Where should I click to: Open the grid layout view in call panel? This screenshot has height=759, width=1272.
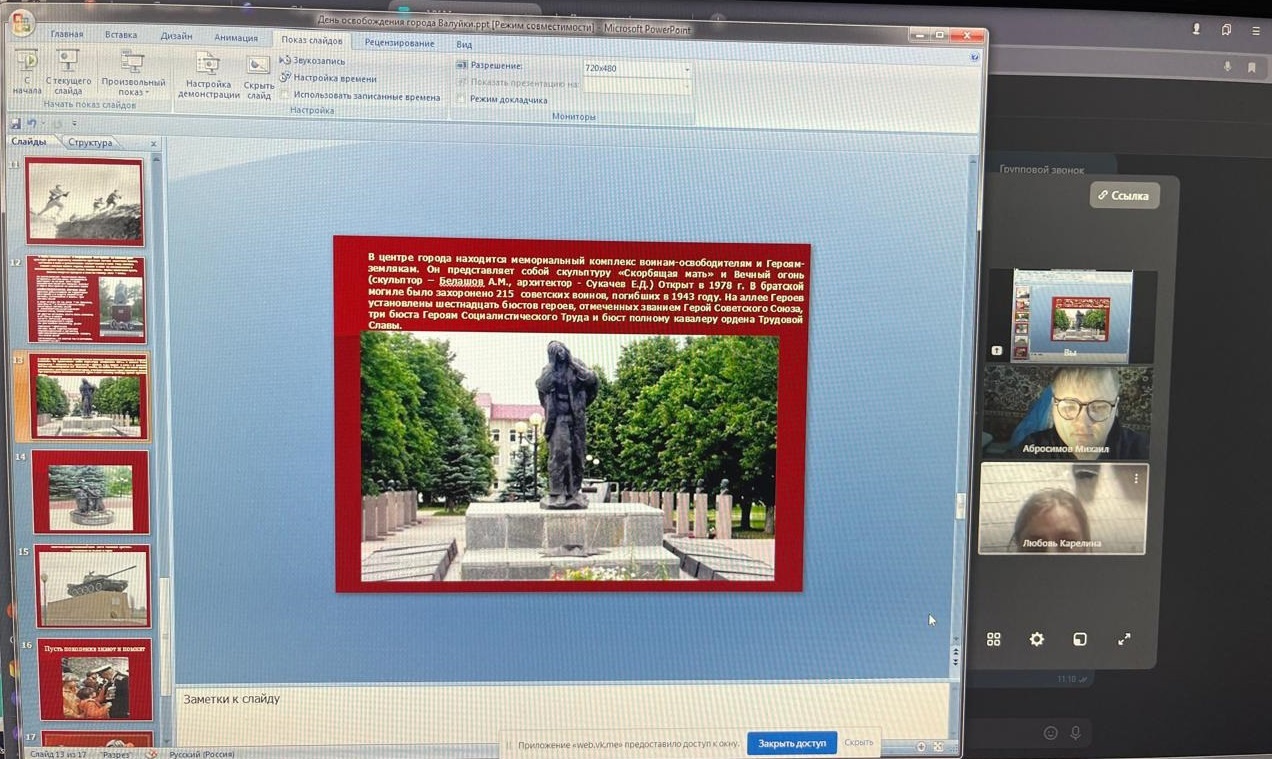tap(993, 639)
